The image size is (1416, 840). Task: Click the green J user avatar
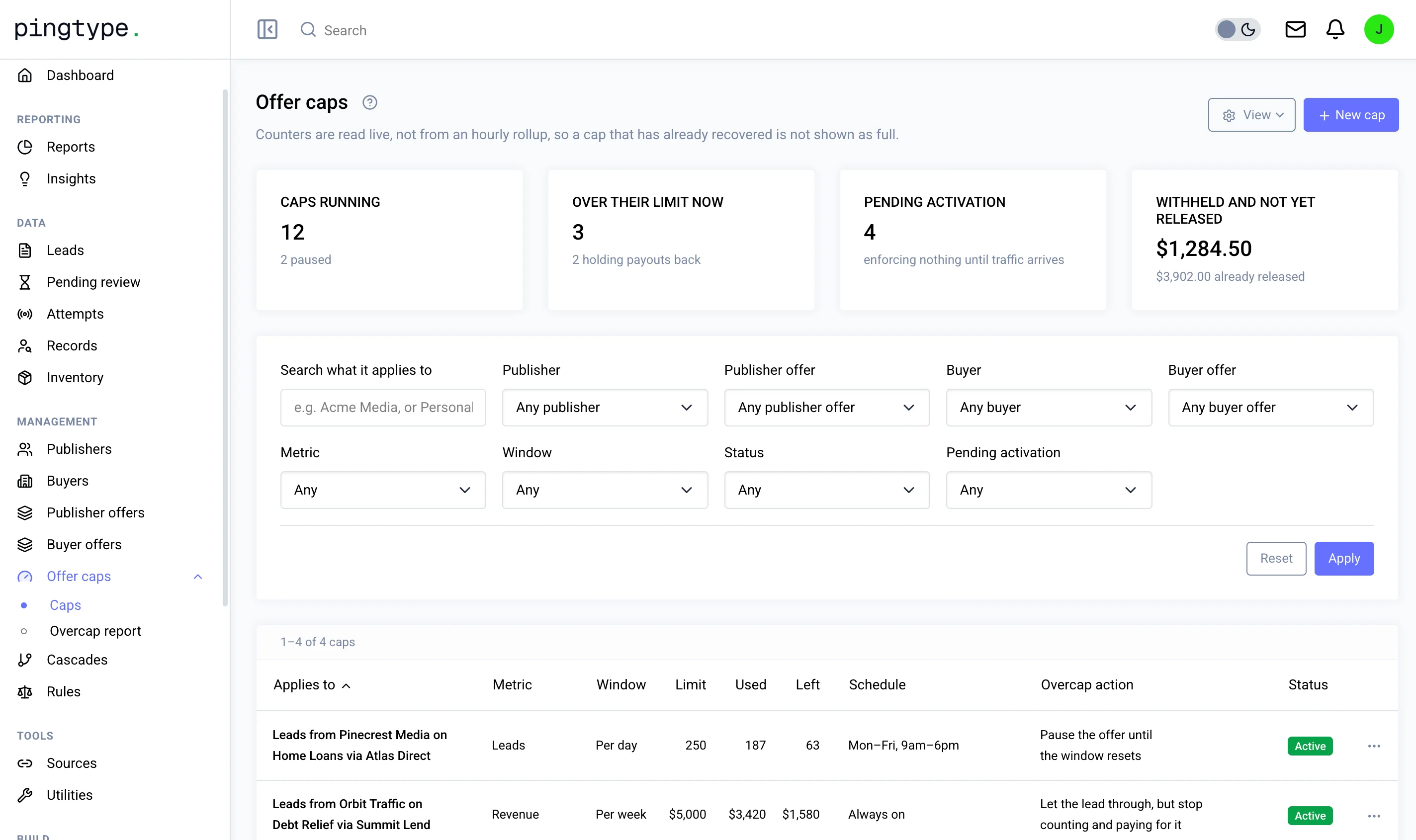tap(1379, 29)
